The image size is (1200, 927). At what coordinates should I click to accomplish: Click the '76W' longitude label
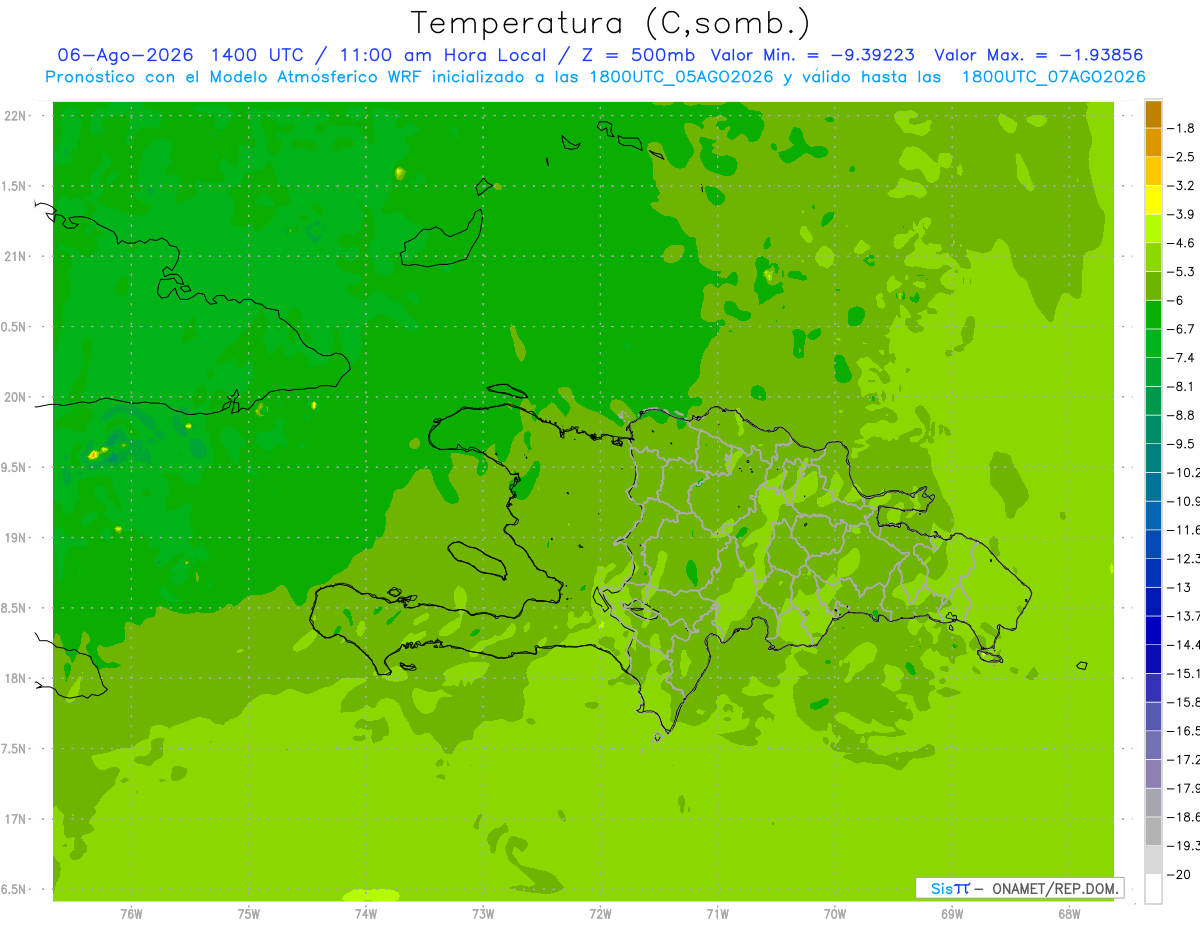(131, 914)
